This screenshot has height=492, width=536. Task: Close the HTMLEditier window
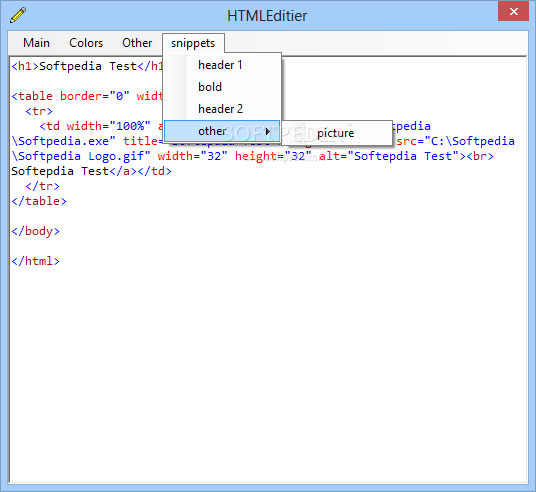(x=513, y=12)
